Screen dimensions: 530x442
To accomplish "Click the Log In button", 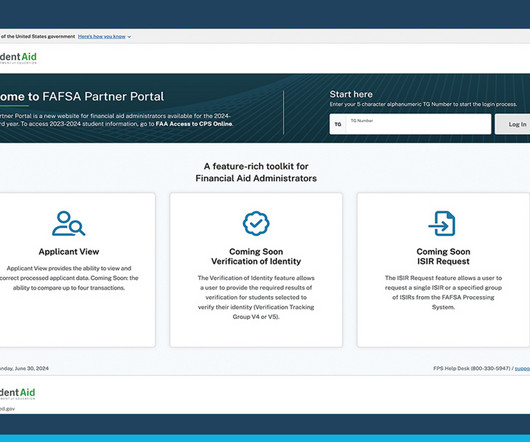I will (513, 124).
